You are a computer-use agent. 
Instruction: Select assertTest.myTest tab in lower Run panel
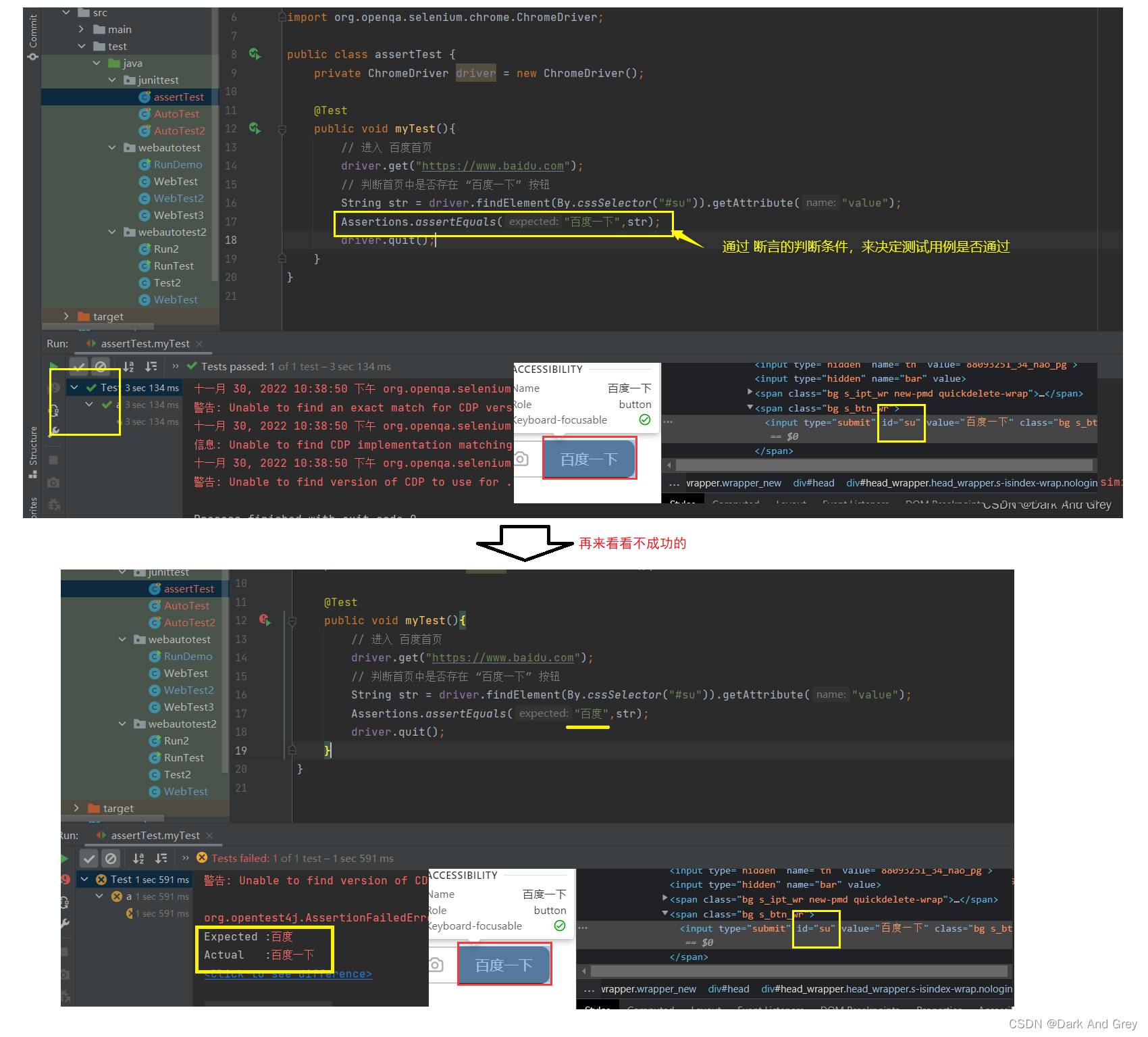[155, 836]
